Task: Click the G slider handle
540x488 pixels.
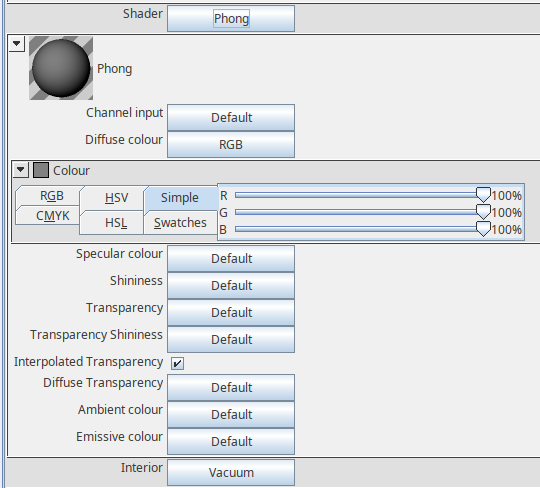Action: 483,212
